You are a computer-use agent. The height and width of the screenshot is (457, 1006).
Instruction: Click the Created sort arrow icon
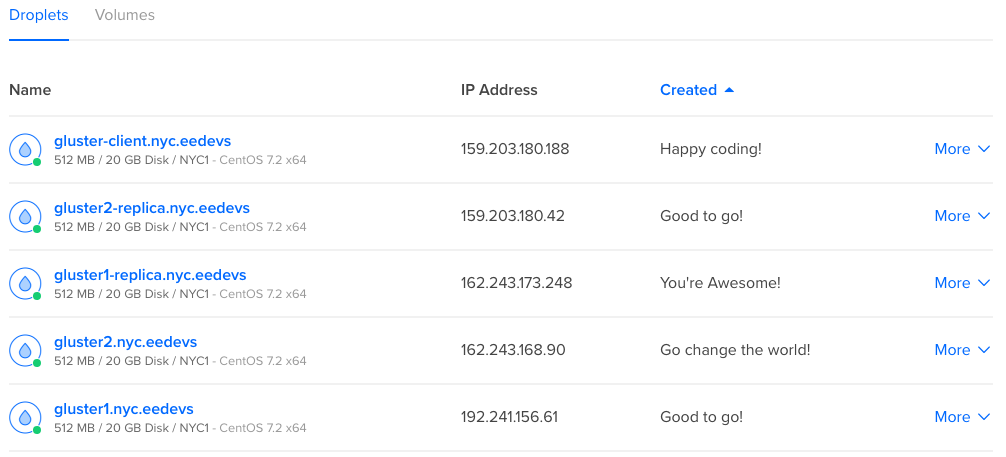[729, 90]
